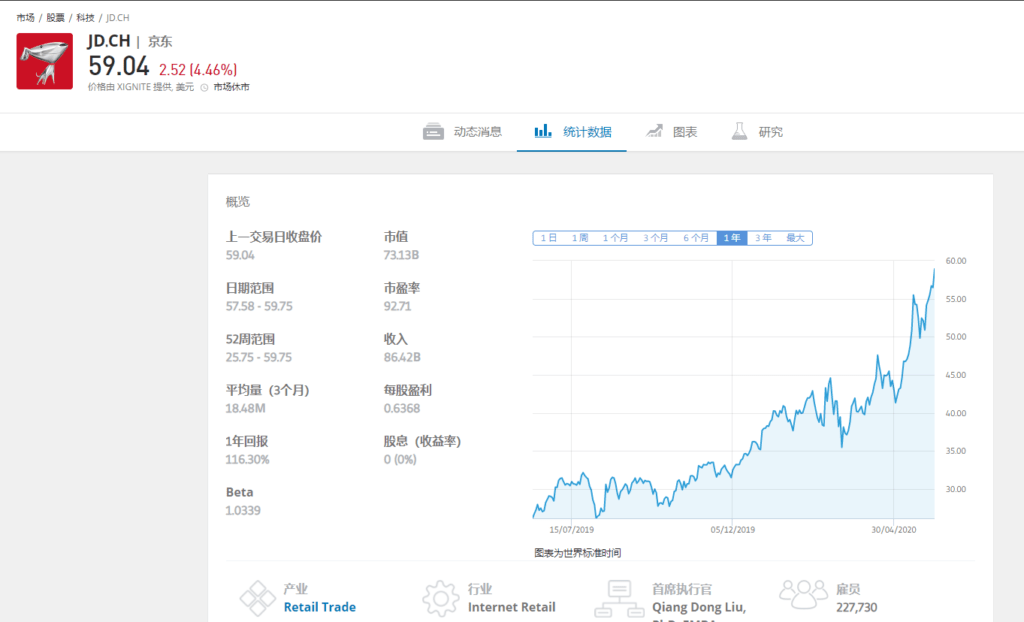Click JD.CH in the breadcrumb
The image size is (1024, 622).
[118, 18]
